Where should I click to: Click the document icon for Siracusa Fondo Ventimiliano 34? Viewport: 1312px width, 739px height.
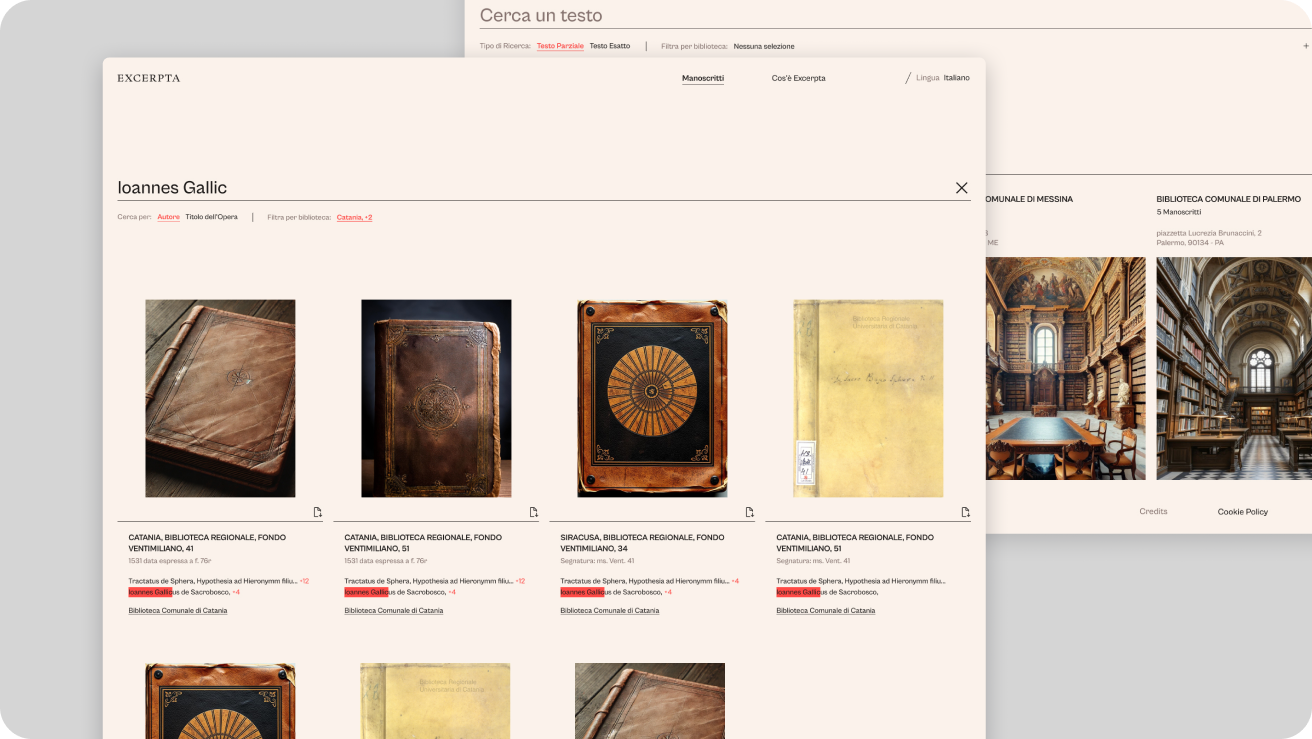[750, 512]
